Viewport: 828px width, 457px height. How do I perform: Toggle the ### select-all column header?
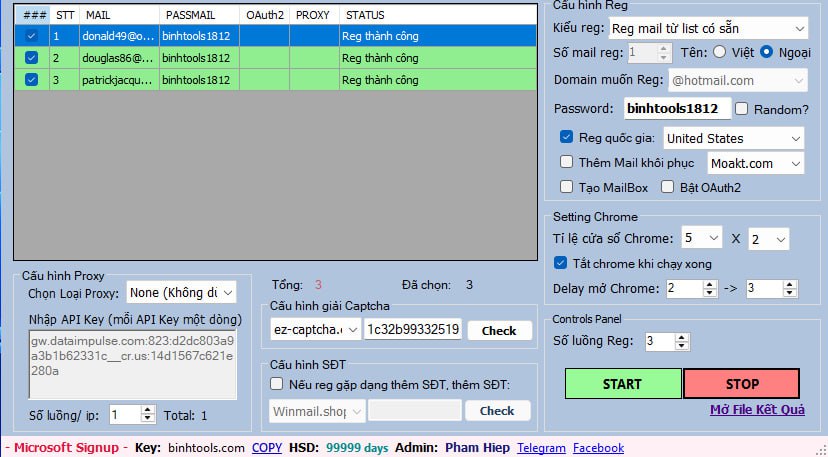pyautogui.click(x=34, y=15)
